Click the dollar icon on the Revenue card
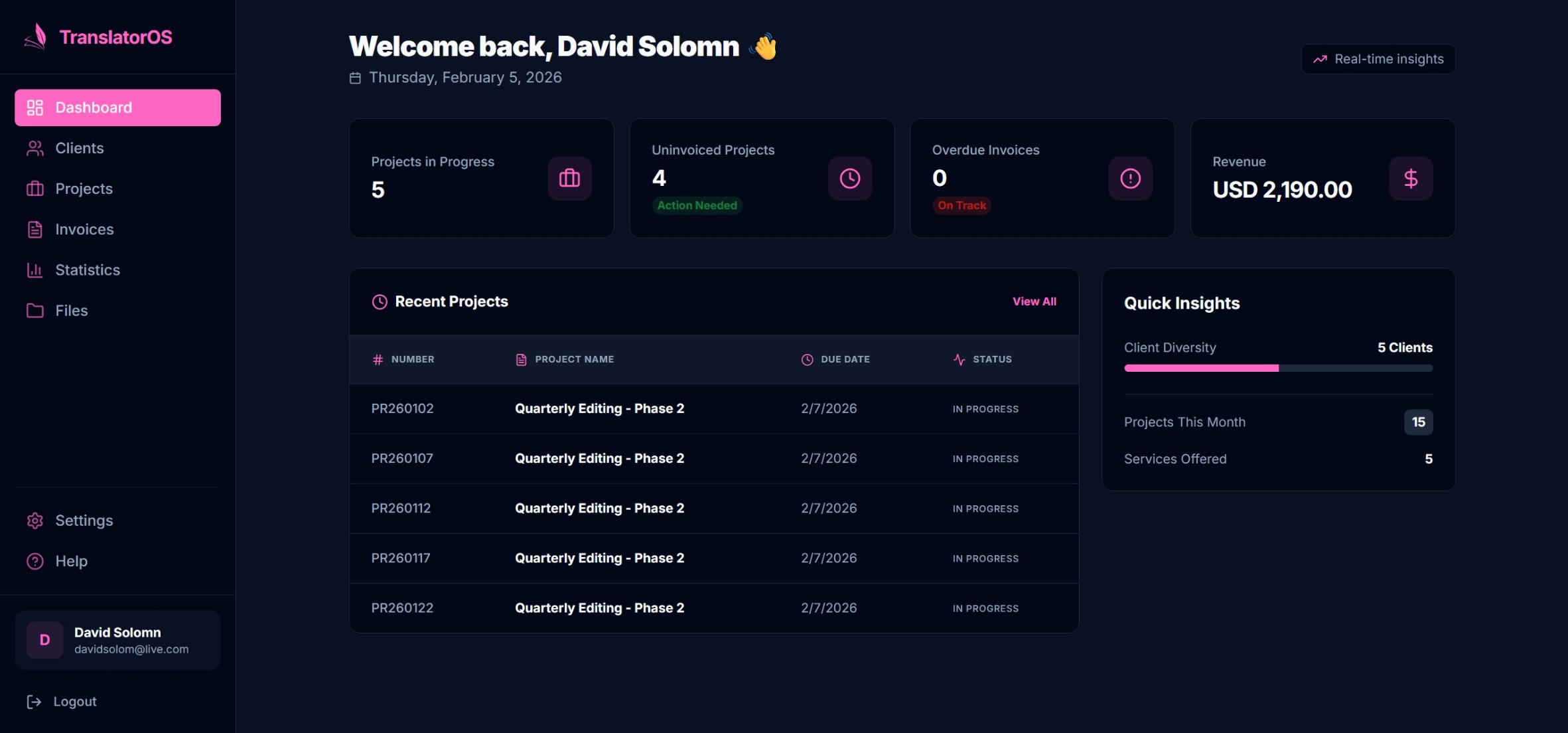This screenshot has height=733, width=1568. pos(1410,178)
